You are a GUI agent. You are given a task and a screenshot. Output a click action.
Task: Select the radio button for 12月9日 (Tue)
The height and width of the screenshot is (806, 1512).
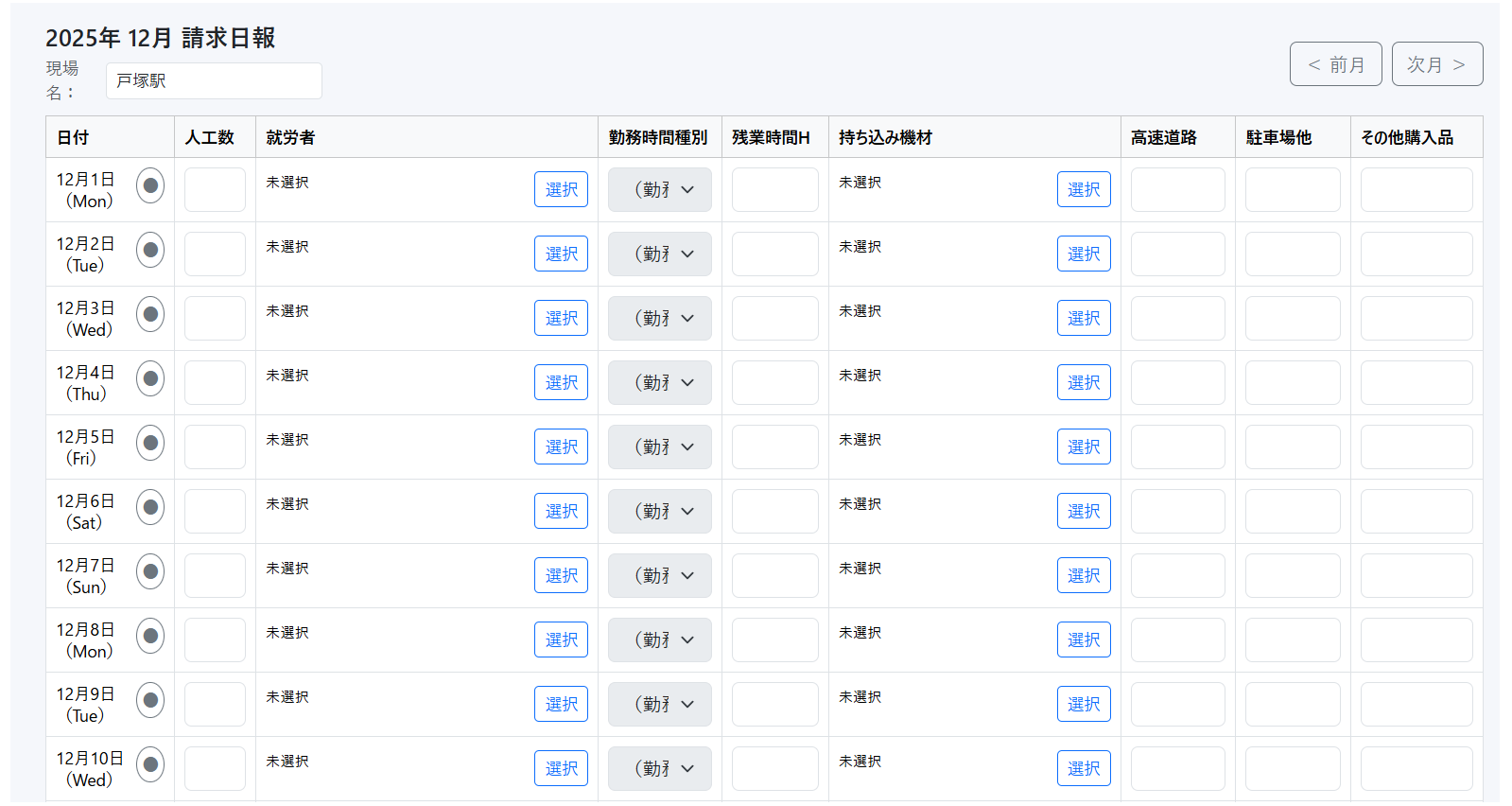[x=150, y=700]
